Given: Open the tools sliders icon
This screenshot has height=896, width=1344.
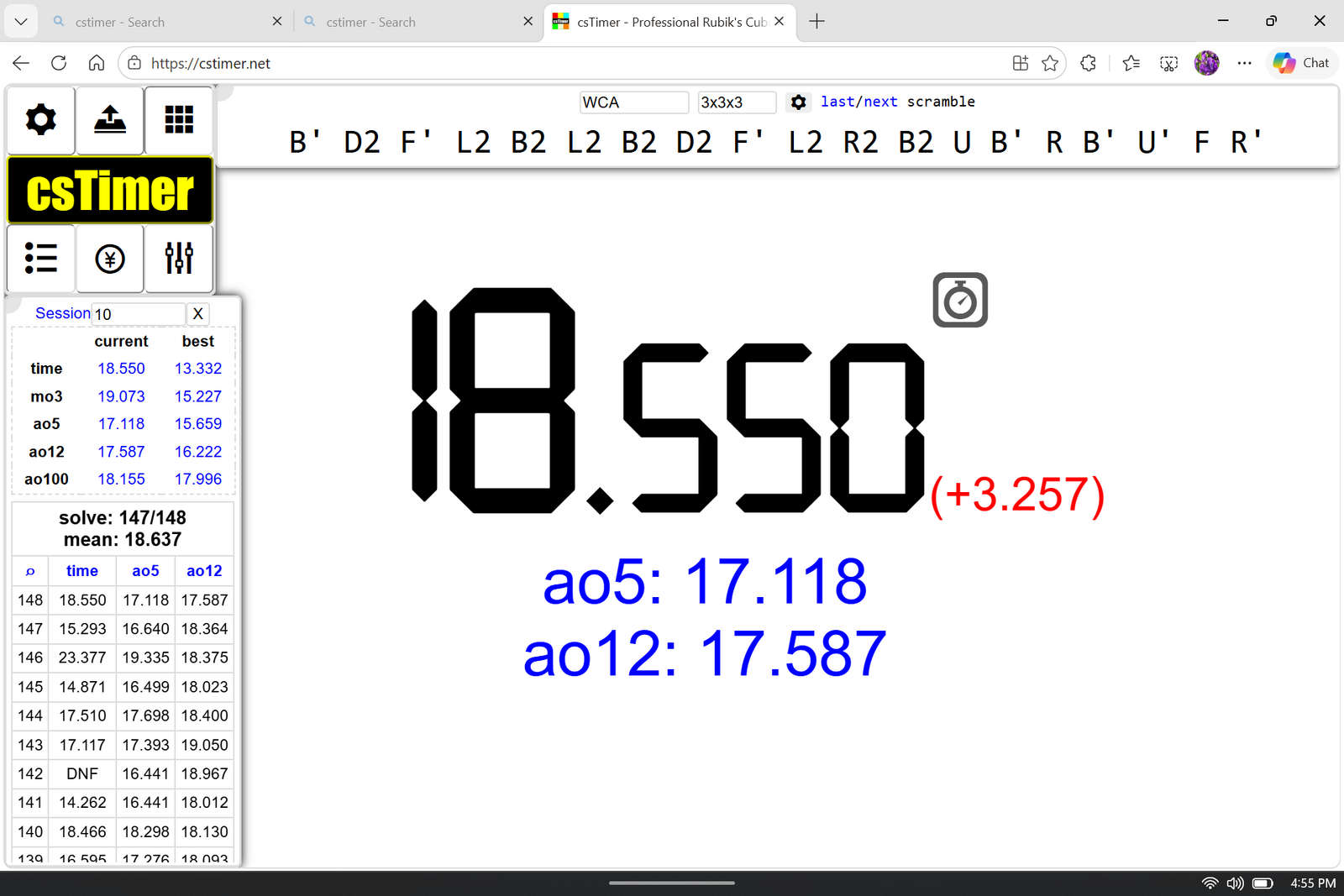Looking at the screenshot, I should (179, 259).
